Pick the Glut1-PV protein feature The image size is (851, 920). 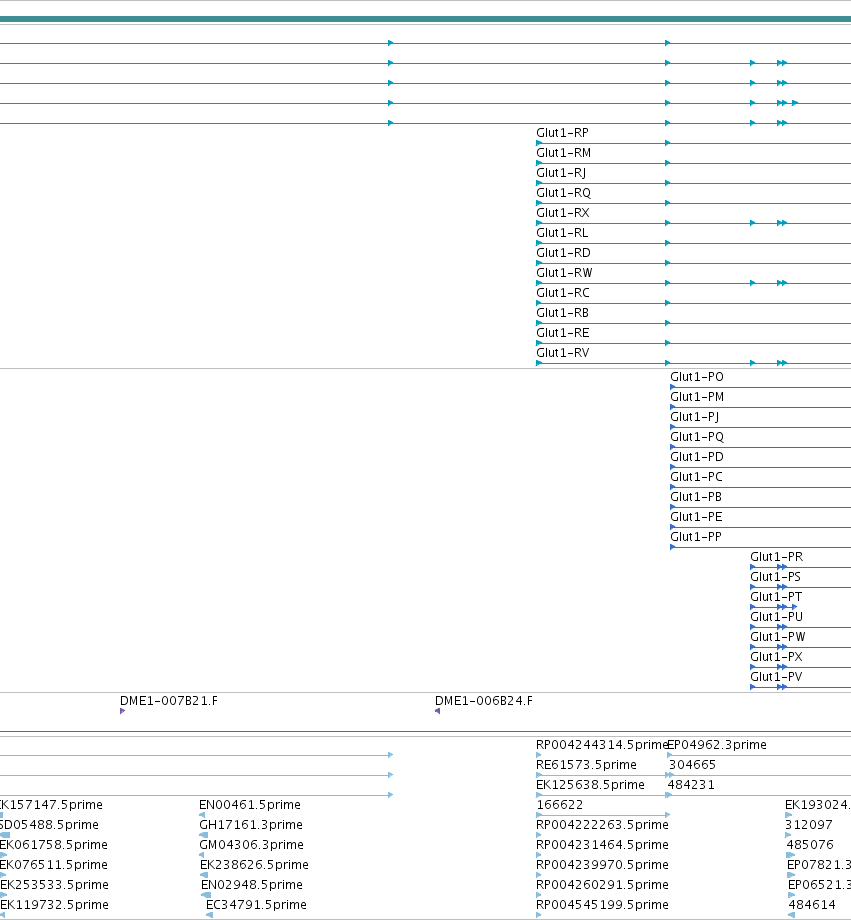[776, 677]
